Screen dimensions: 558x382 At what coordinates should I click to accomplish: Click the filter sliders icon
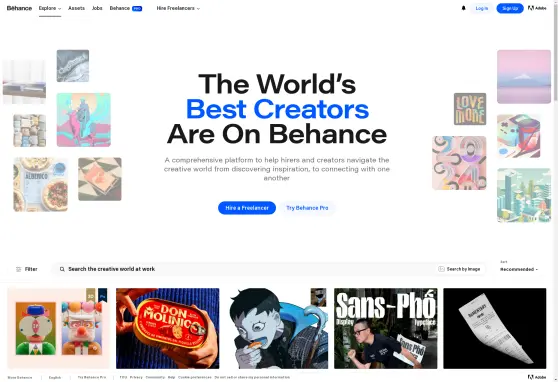[x=19, y=270]
